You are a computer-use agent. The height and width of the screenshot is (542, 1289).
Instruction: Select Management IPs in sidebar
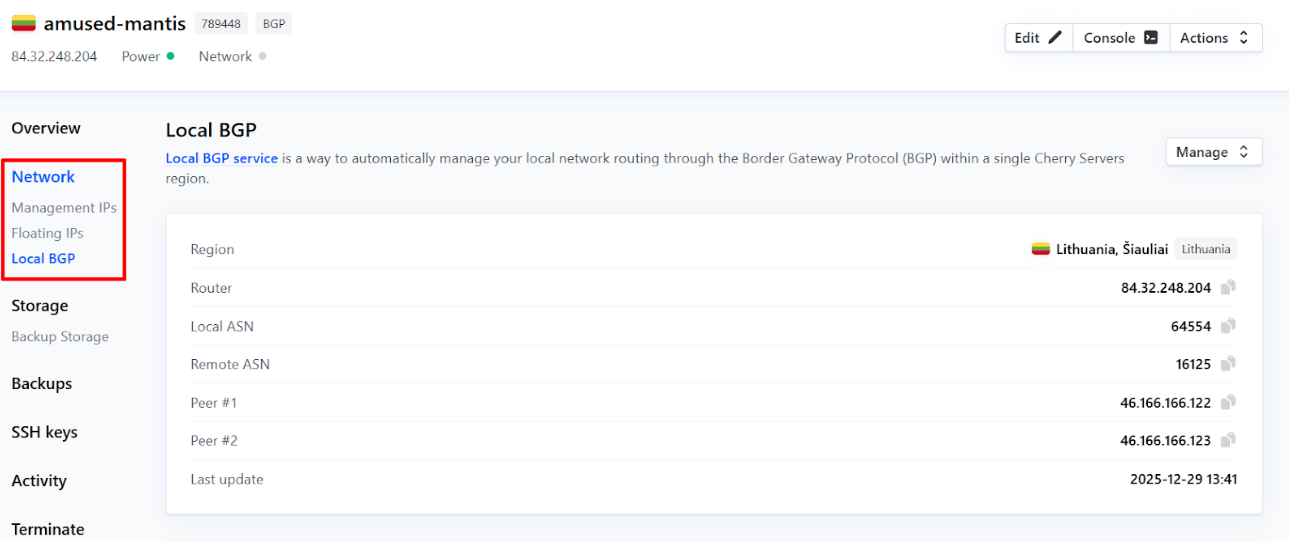point(64,208)
